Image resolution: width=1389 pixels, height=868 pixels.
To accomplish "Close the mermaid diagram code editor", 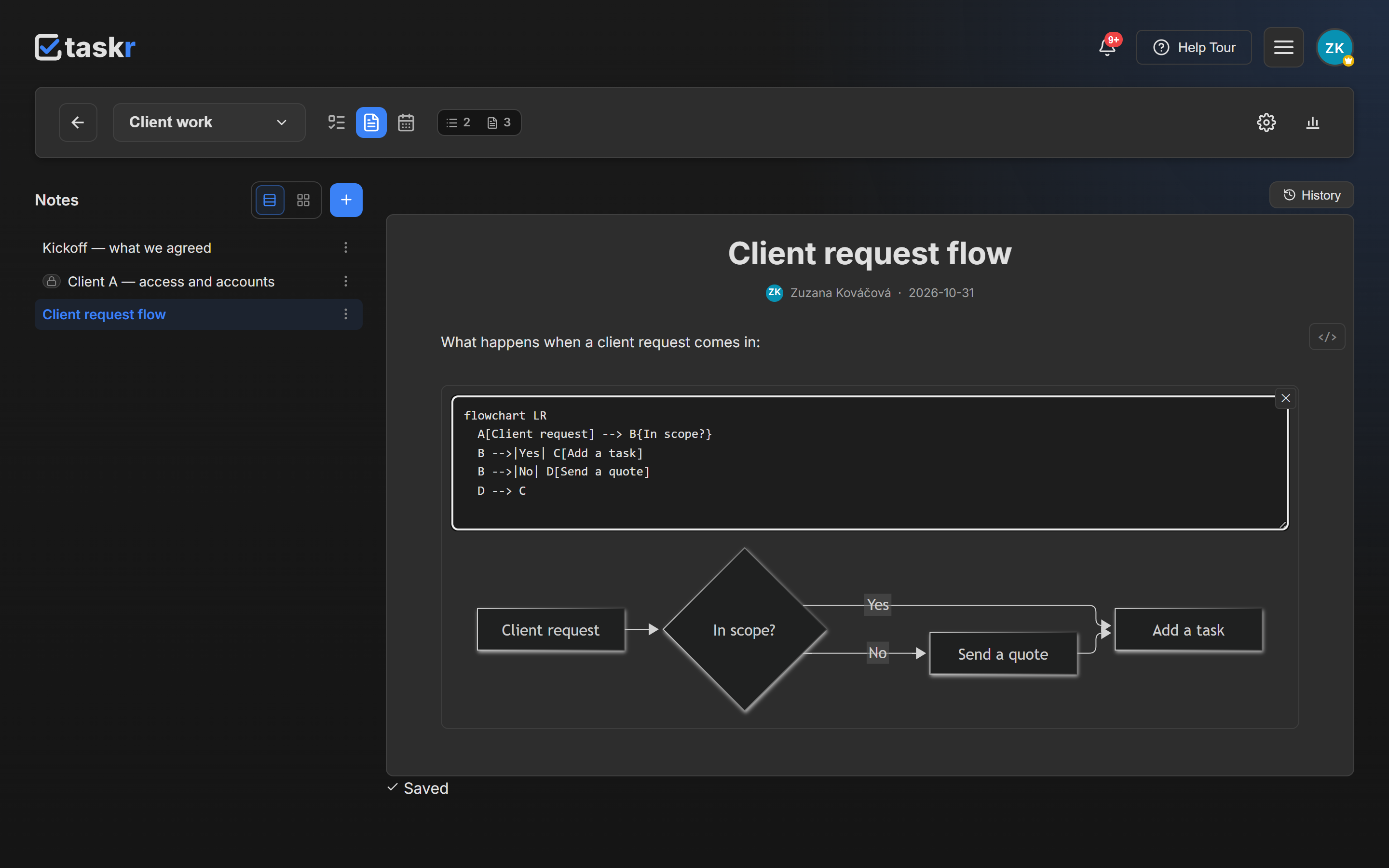I will 1286,398.
